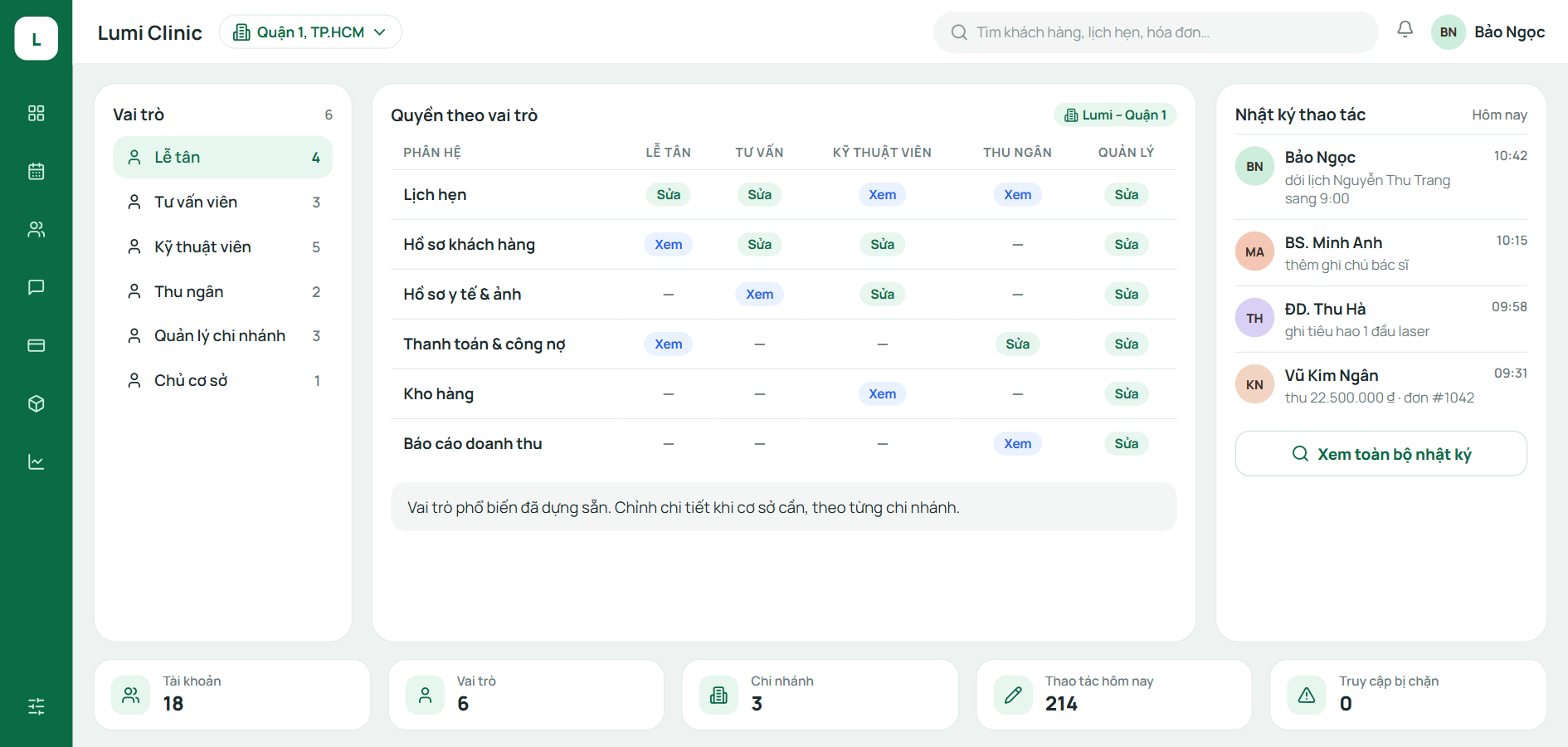
Task: Click the KỸ THUẬT VIÊN column header
Action: point(882,152)
